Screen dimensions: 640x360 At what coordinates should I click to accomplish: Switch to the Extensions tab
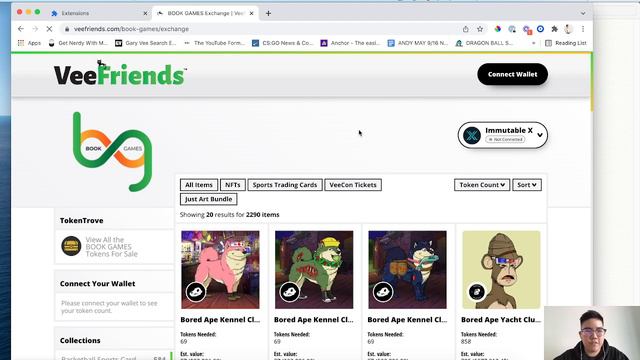98,13
